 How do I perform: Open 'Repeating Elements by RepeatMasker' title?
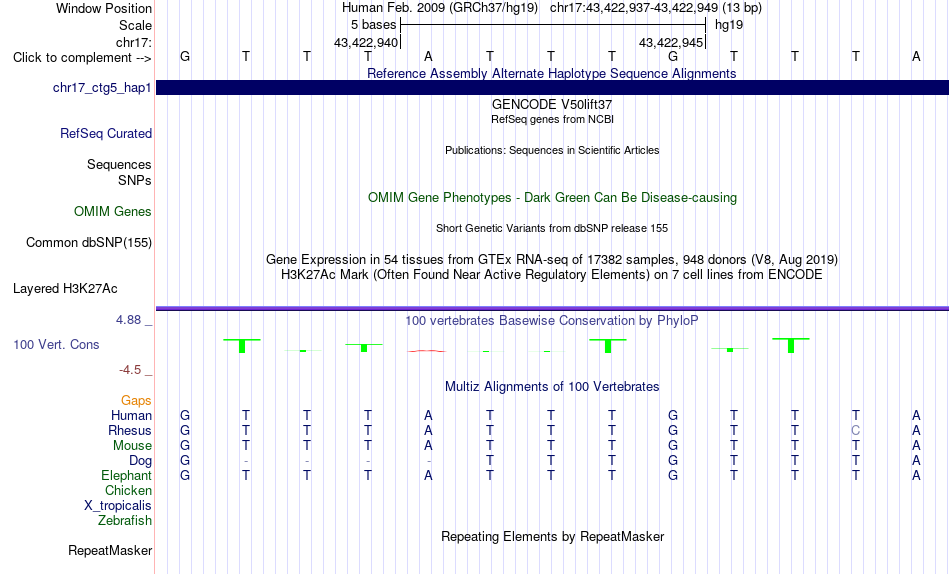[552, 536]
